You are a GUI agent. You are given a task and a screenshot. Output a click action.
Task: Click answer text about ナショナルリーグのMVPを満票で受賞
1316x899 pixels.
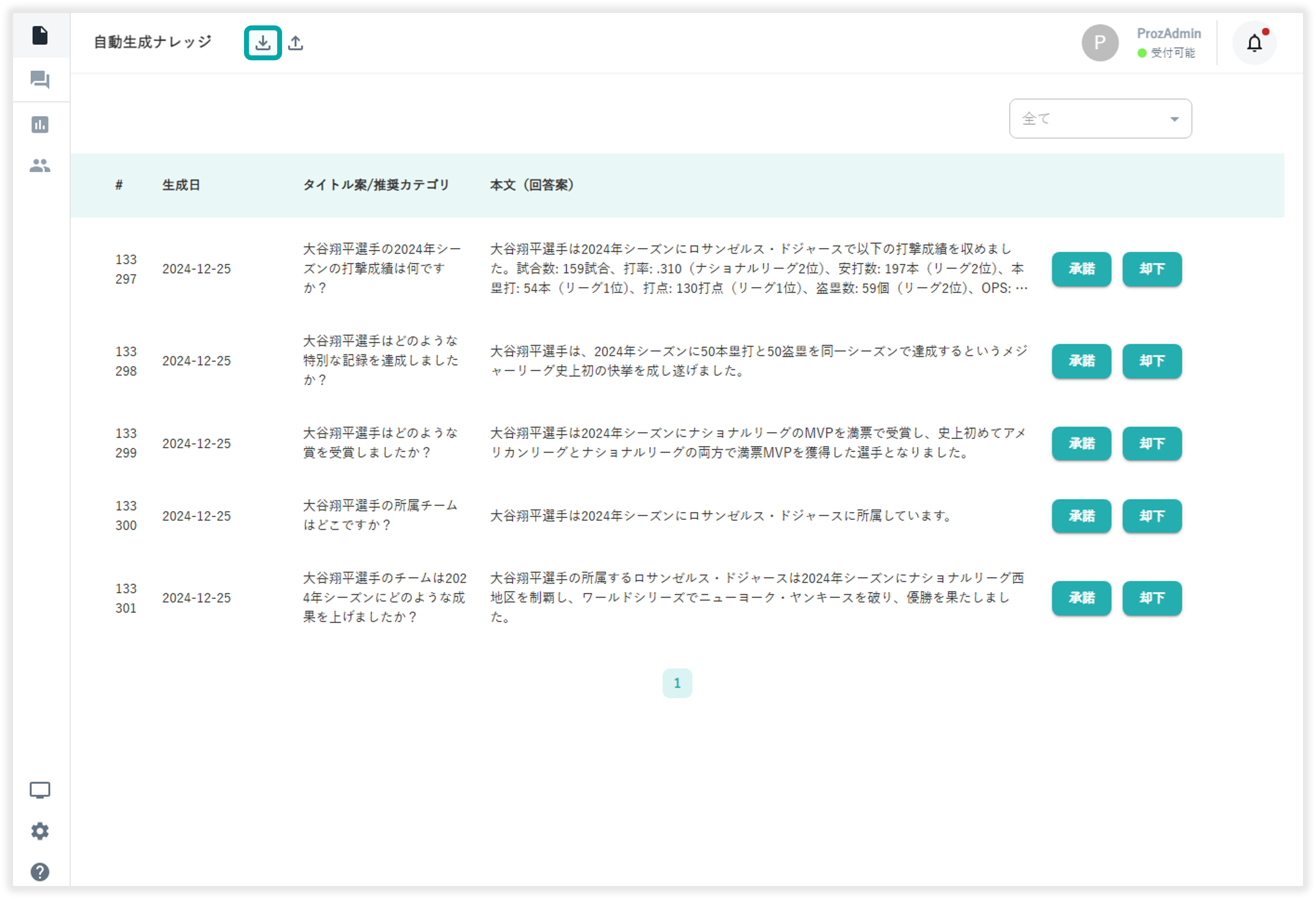coord(759,443)
